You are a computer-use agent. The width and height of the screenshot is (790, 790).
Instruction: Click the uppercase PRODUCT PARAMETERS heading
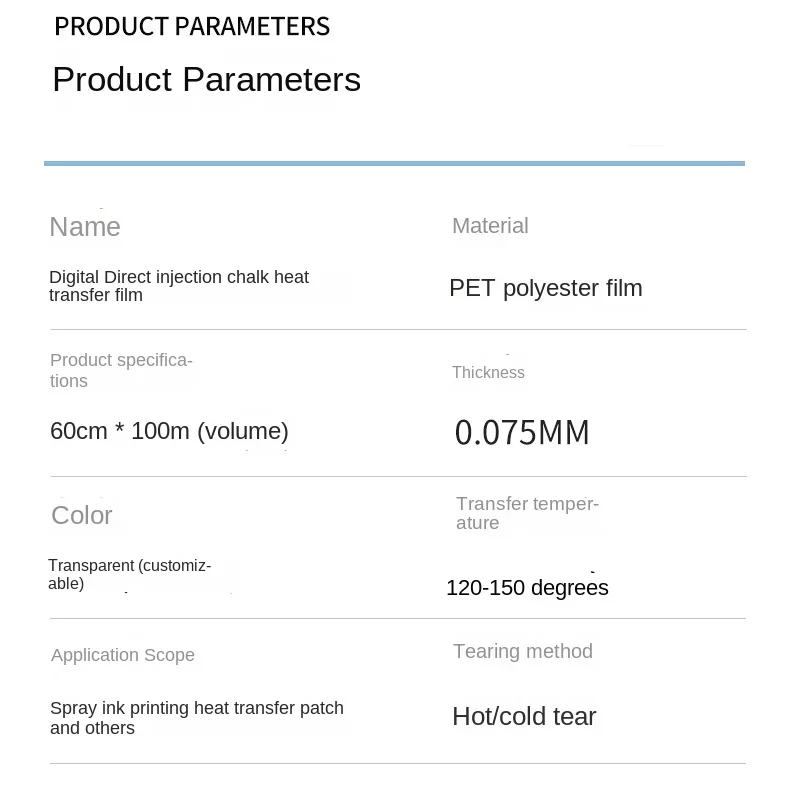[192, 27]
